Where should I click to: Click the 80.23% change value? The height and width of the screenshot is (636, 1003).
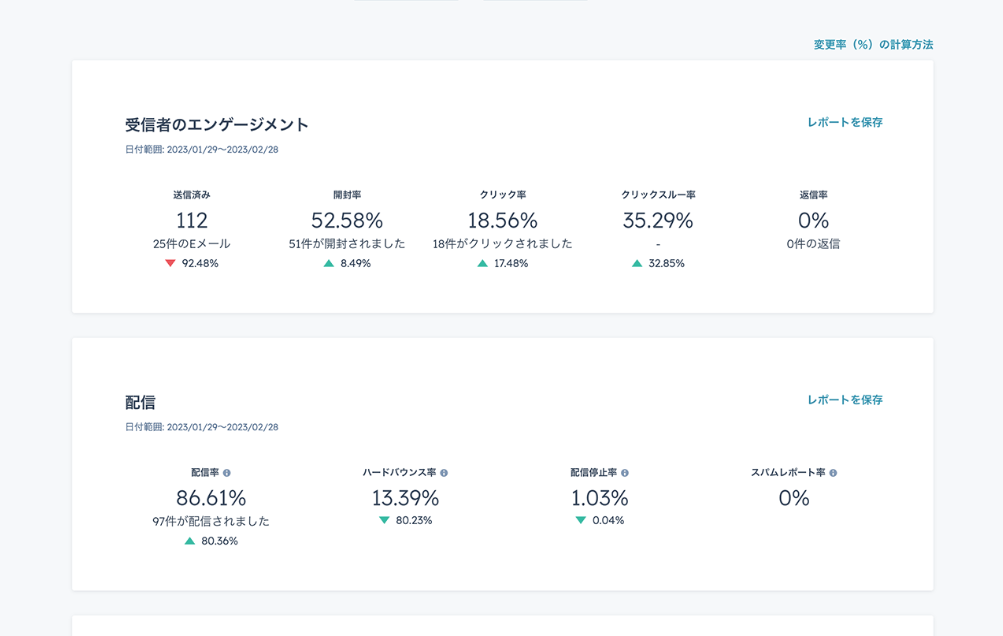tap(414, 520)
